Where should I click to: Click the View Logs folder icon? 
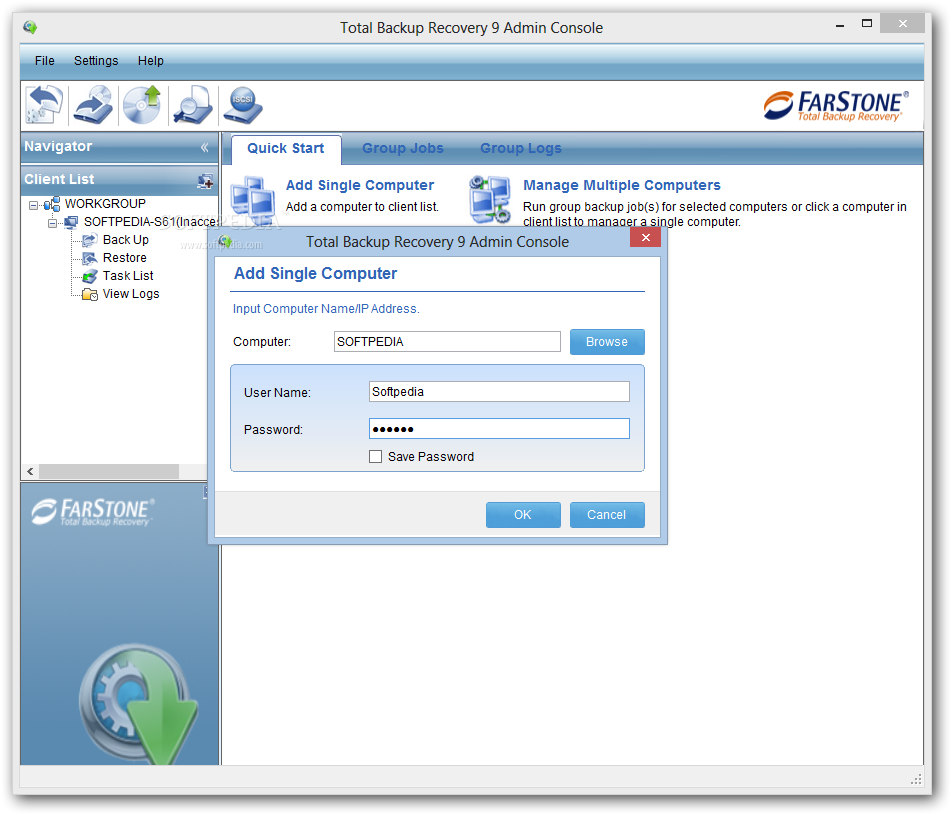click(90, 295)
